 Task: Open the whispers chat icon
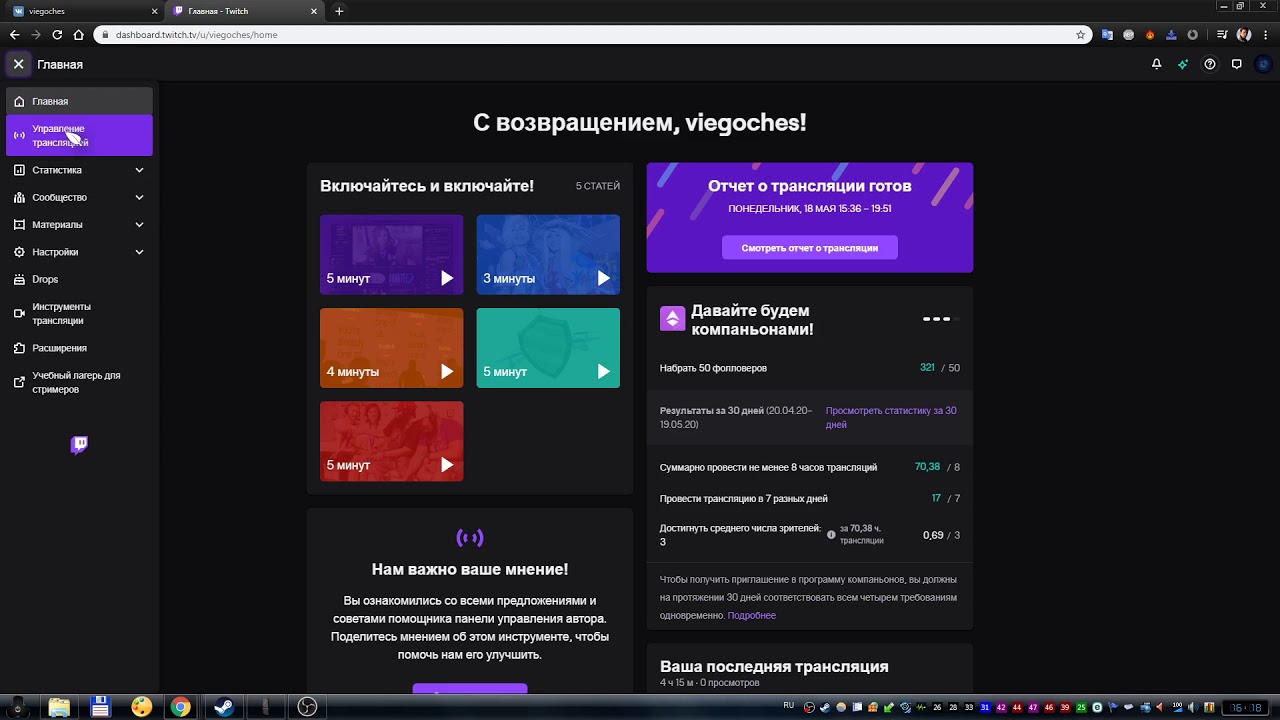1237,64
